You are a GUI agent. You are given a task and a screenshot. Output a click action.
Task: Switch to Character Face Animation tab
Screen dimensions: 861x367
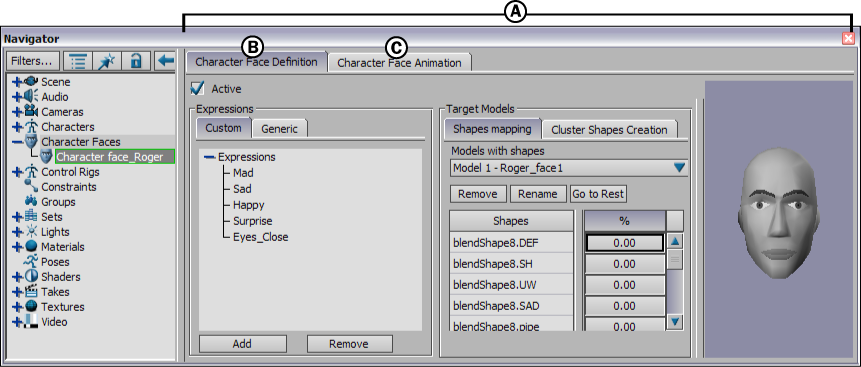(x=399, y=63)
